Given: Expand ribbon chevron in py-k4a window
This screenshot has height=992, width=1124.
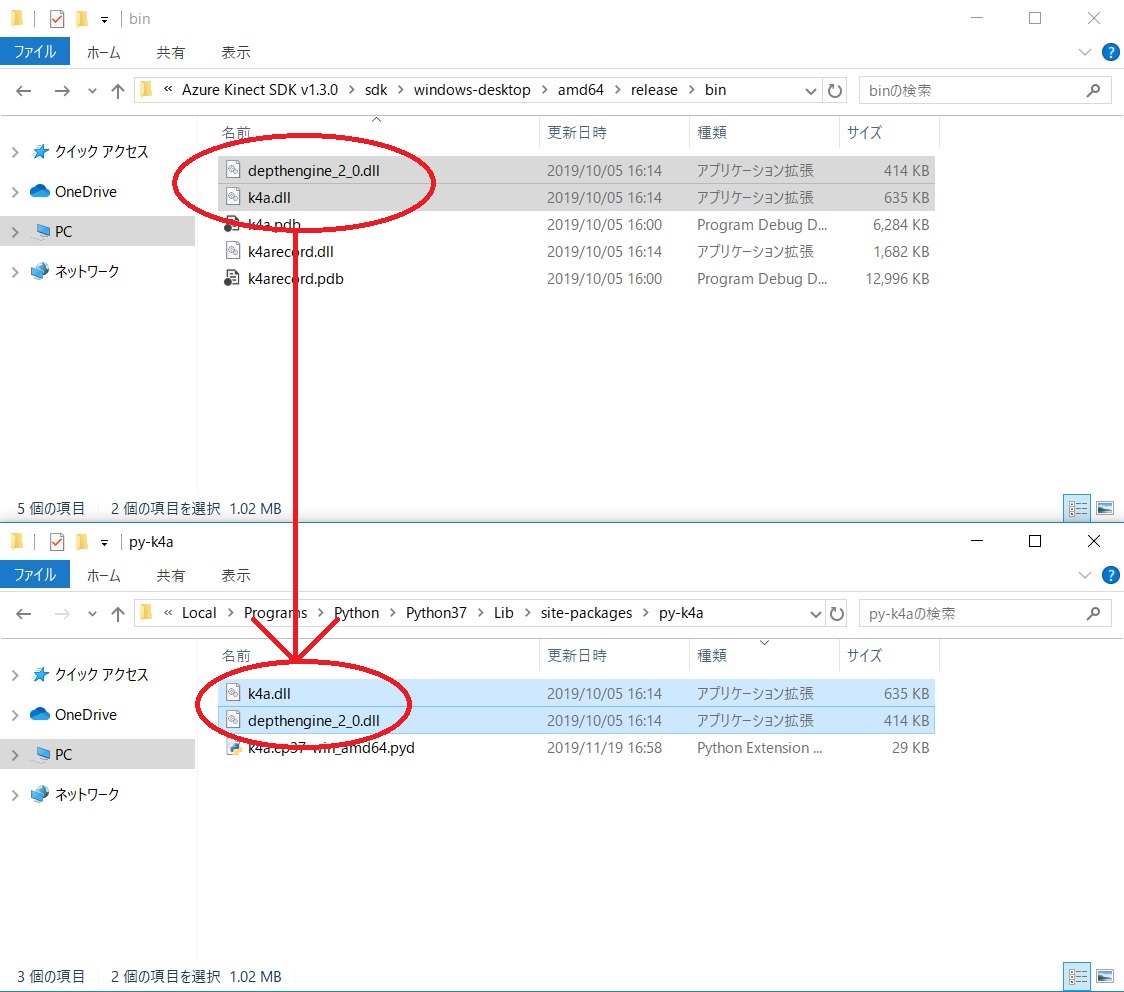Looking at the screenshot, I should point(1085,575).
